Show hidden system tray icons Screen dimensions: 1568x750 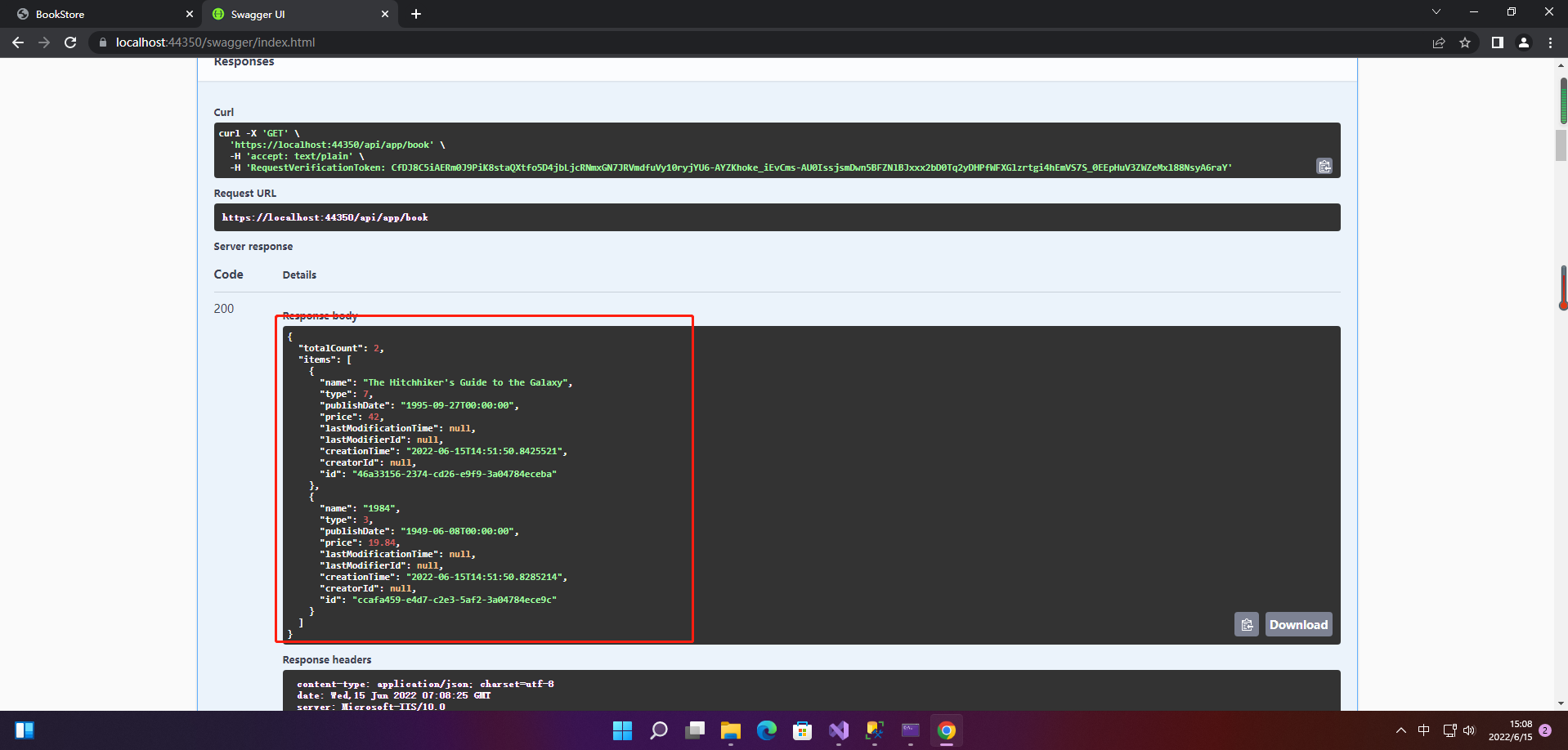pyautogui.click(x=1400, y=730)
